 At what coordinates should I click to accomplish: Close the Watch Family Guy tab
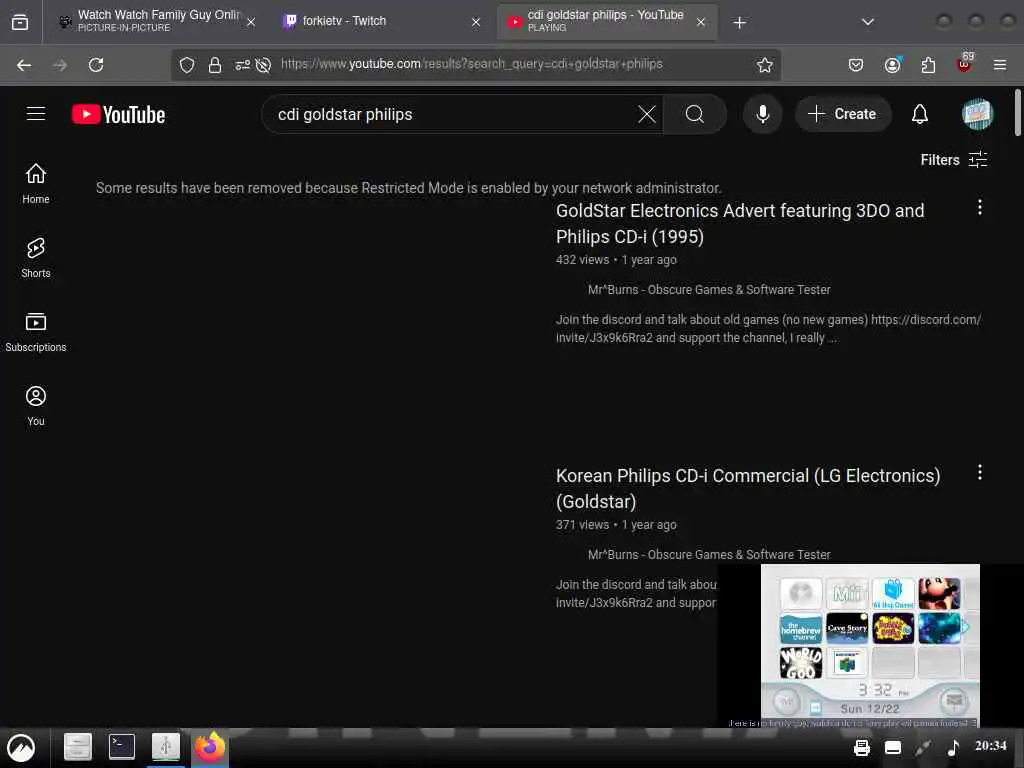coord(251,22)
